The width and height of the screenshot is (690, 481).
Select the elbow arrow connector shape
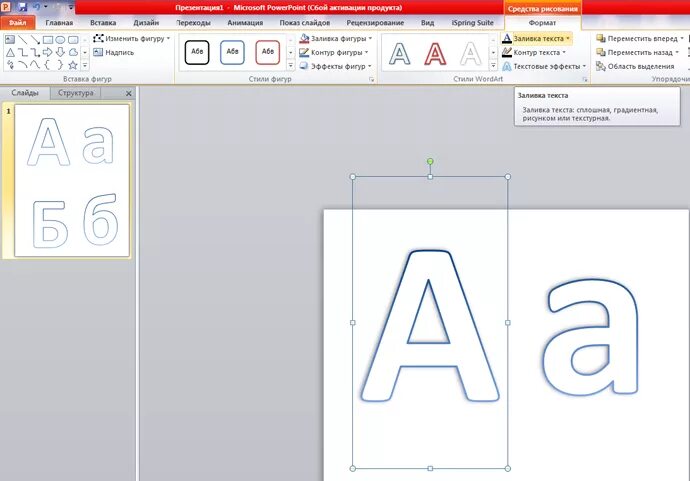(x=35, y=52)
